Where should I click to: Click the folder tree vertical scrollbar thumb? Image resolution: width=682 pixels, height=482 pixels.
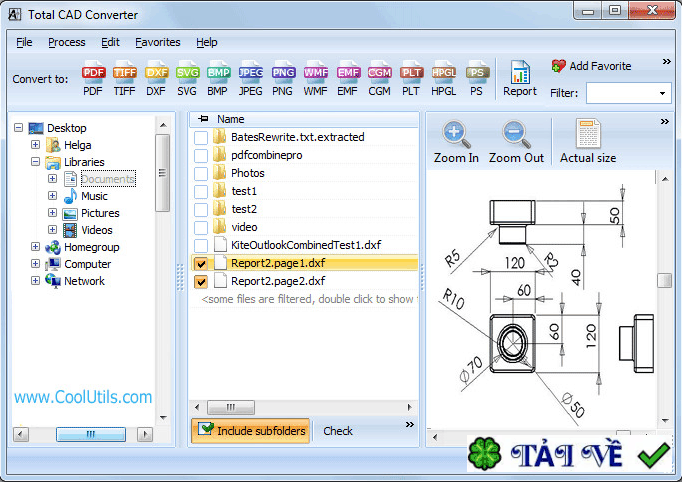click(x=163, y=173)
